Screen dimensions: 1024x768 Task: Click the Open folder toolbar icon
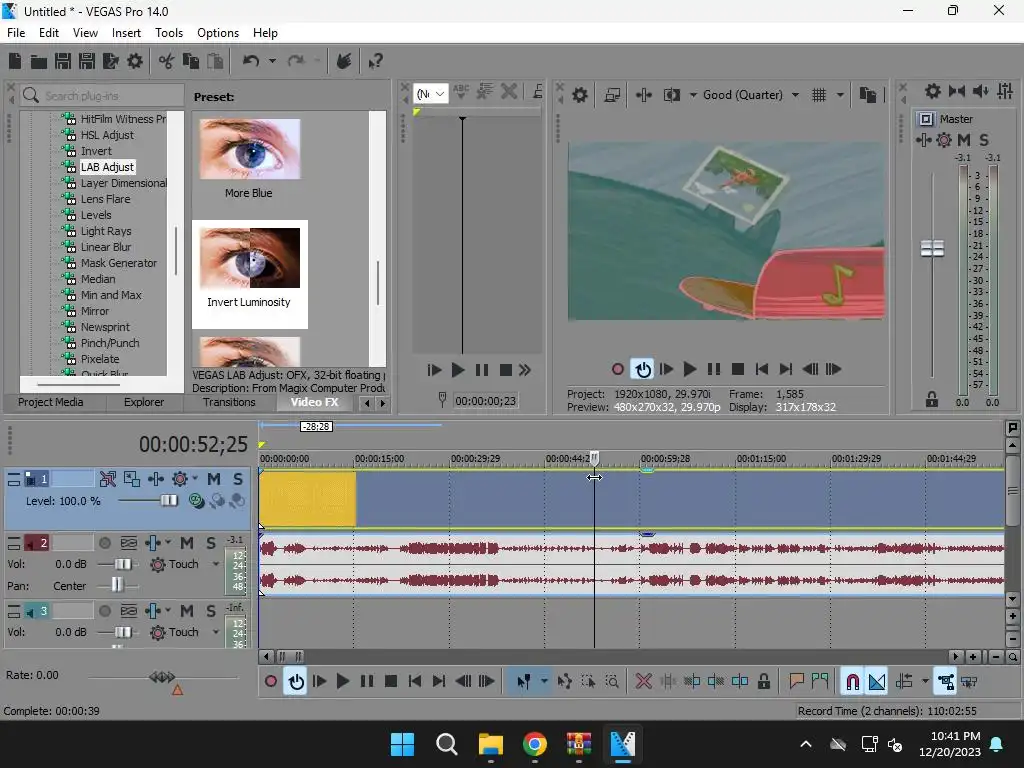[x=39, y=62]
